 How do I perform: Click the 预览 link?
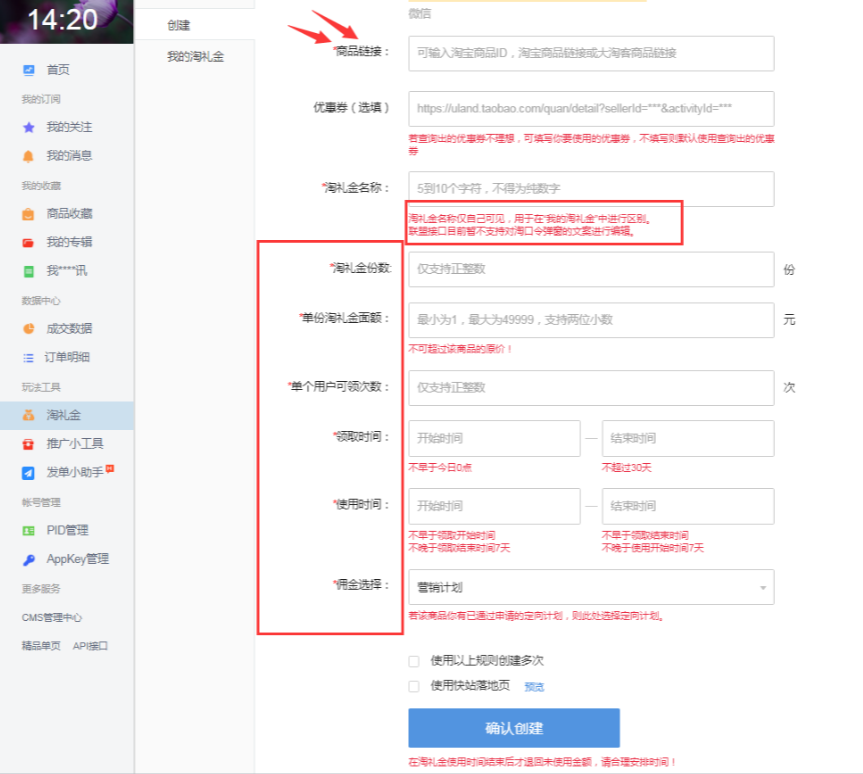[534, 687]
